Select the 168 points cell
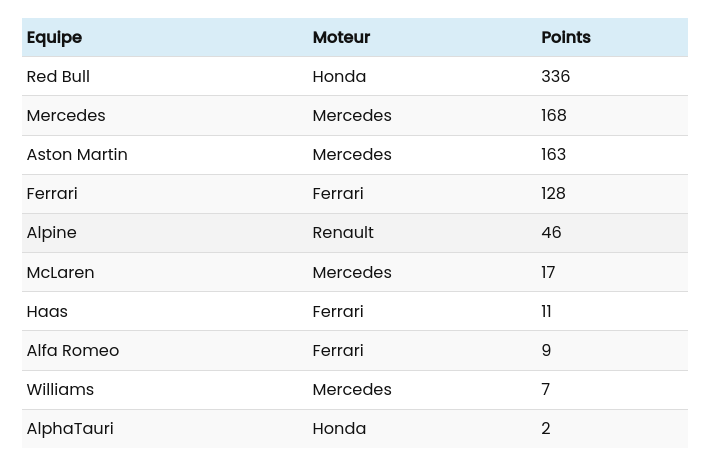This screenshot has height=455, width=702. (x=554, y=115)
